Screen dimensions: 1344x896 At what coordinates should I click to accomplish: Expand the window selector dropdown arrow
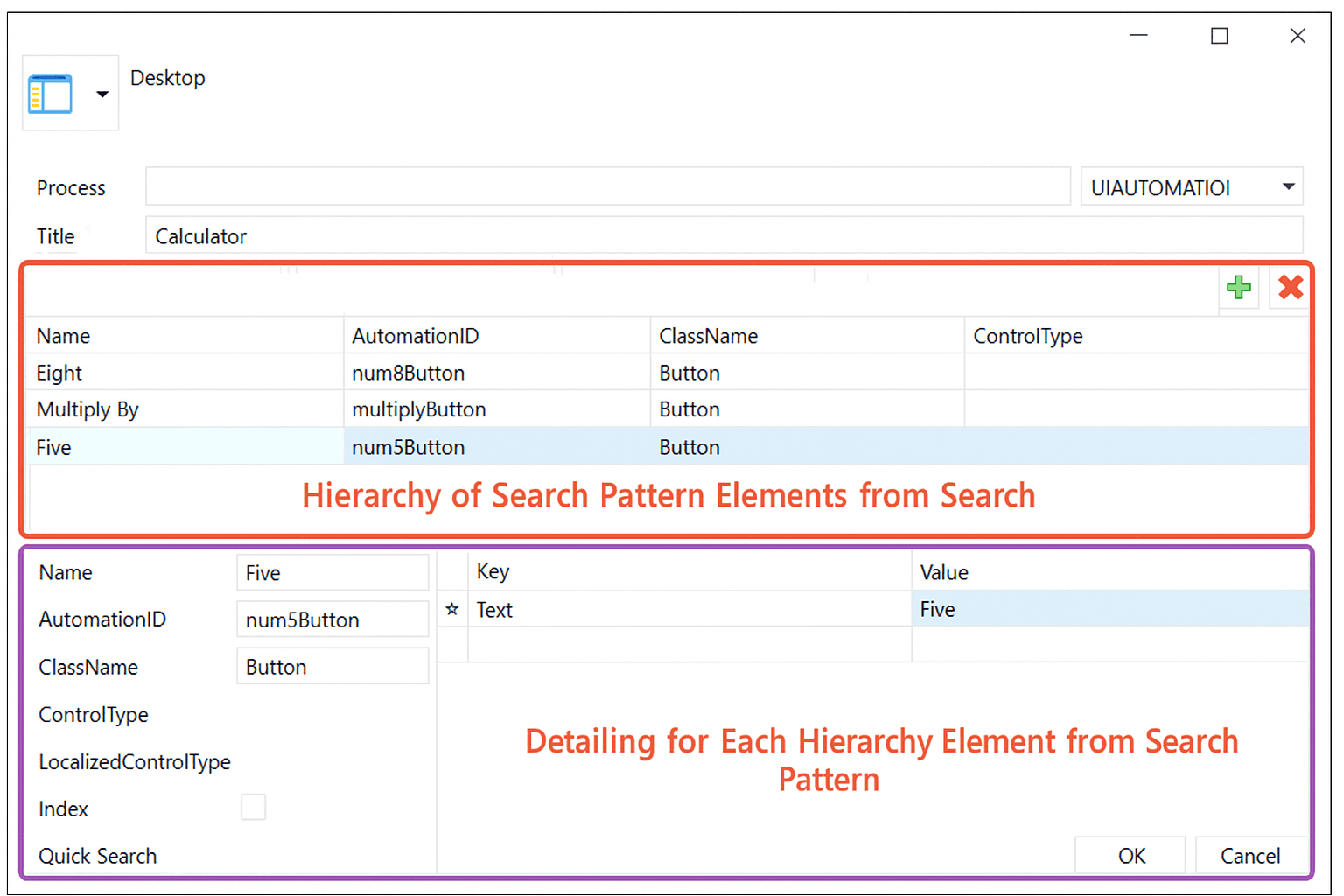(102, 94)
